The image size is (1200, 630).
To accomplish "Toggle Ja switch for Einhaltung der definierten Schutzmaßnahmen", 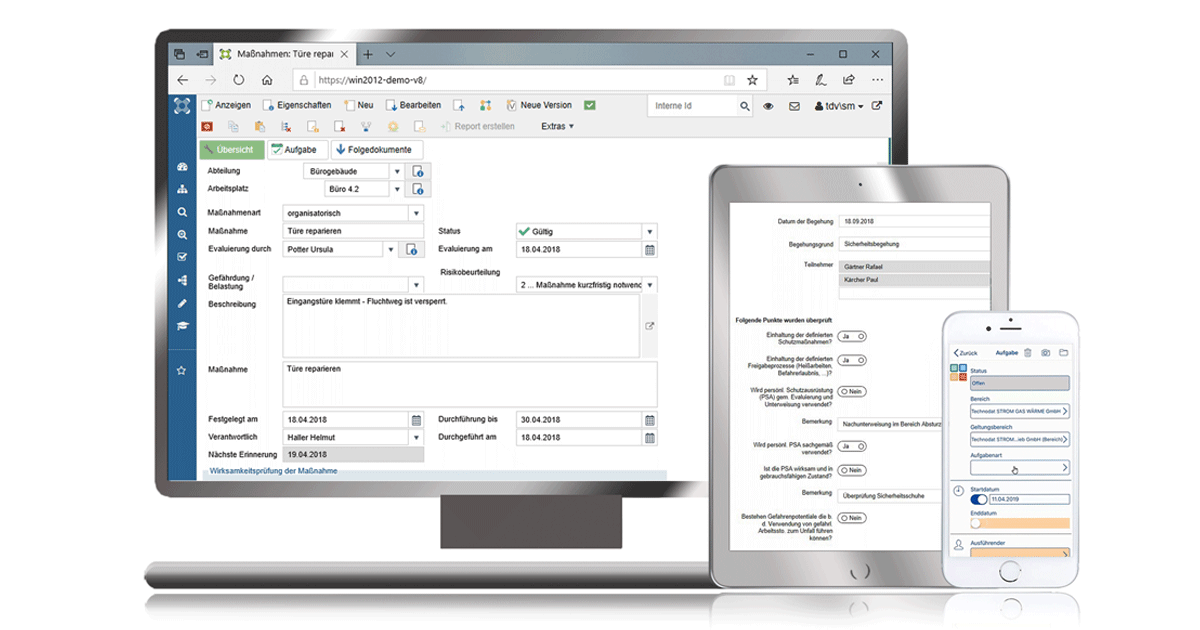I will click(853, 336).
